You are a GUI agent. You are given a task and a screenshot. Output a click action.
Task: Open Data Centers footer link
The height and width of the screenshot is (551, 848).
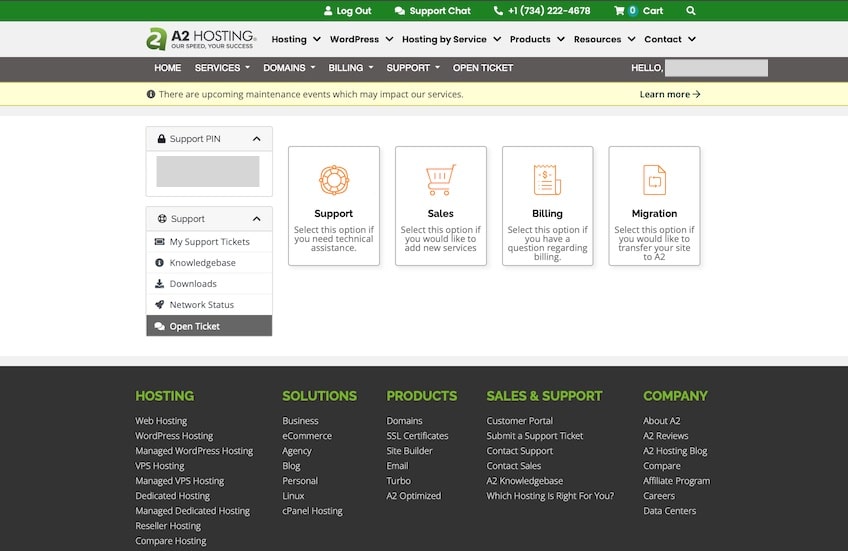point(670,510)
